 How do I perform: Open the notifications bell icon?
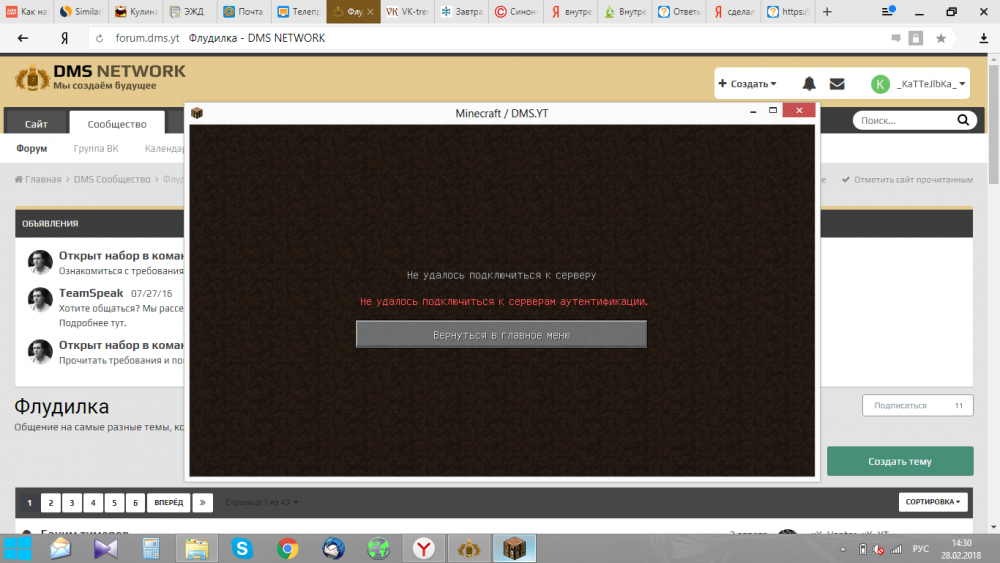(809, 84)
